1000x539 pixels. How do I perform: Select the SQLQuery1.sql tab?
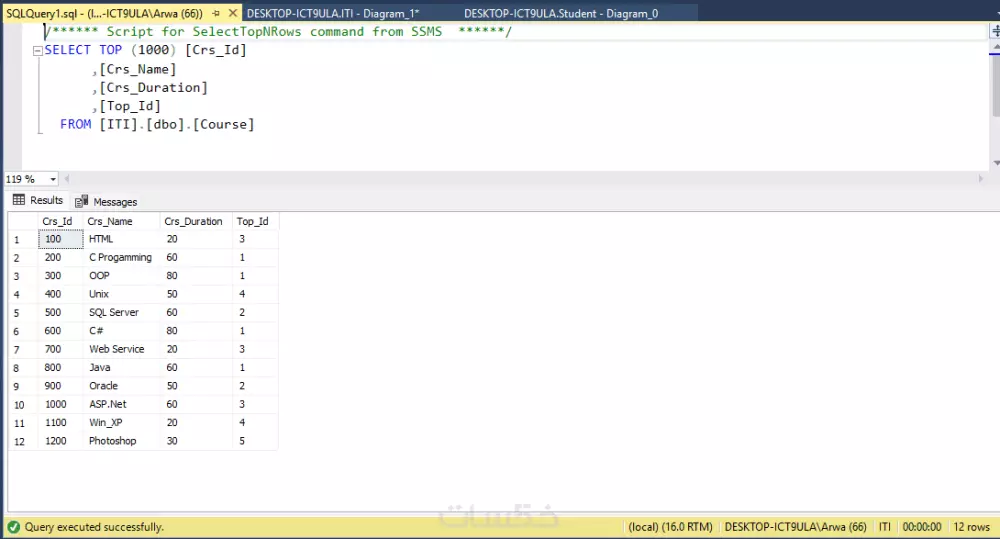pos(105,13)
